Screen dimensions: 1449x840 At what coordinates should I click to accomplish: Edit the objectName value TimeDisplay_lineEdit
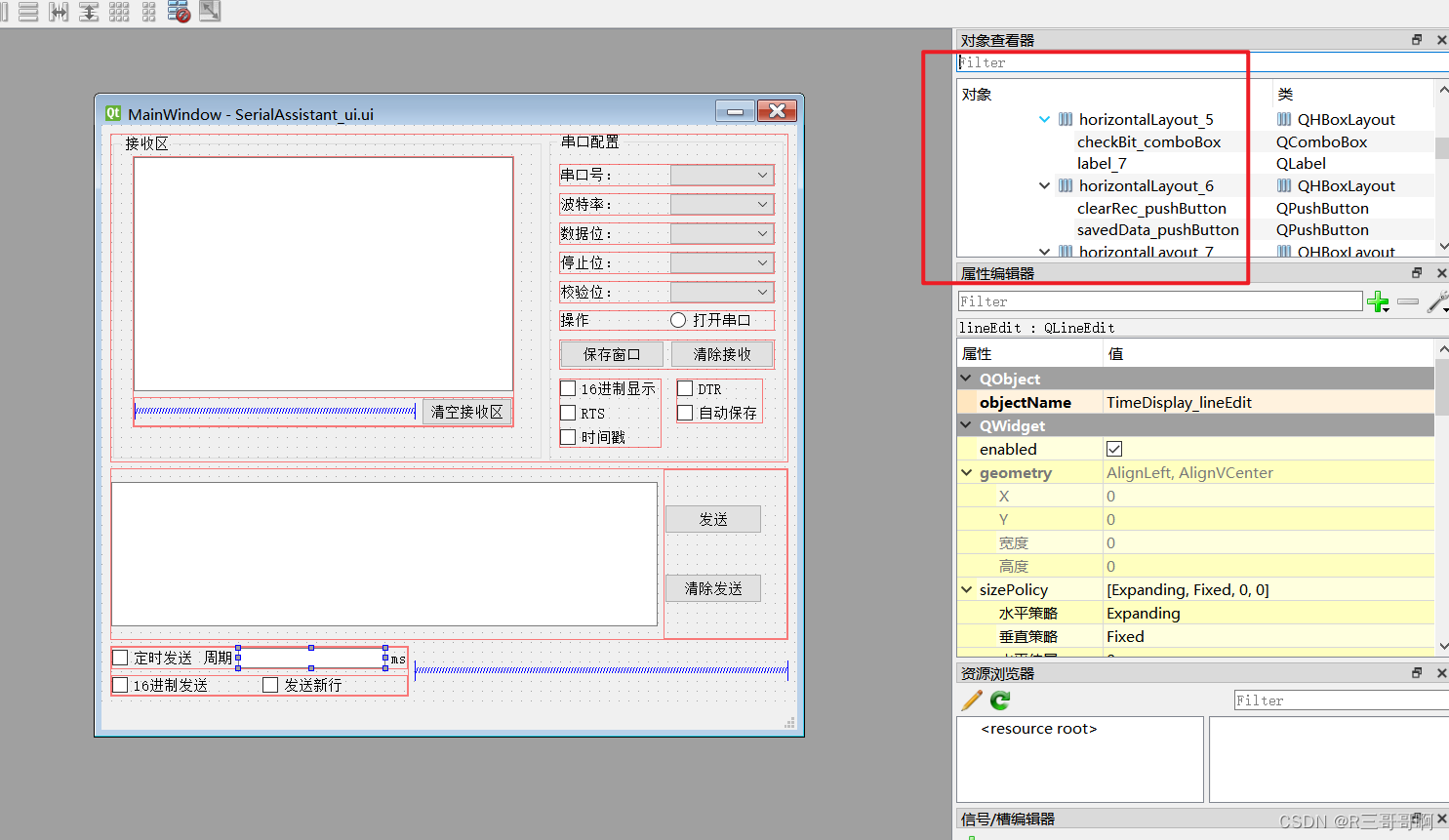click(x=1268, y=402)
